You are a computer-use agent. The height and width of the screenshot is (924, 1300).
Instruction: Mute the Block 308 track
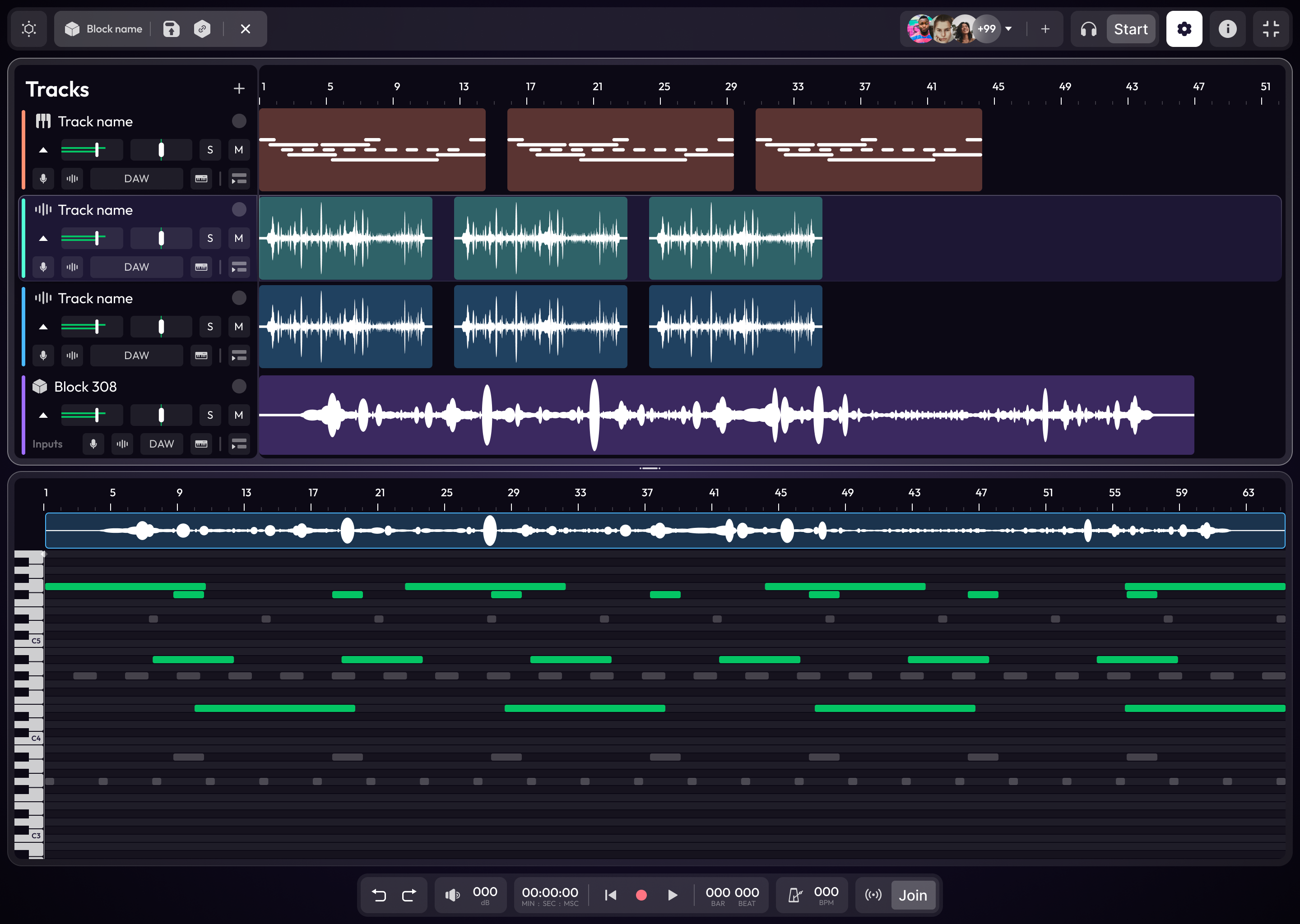coord(238,415)
